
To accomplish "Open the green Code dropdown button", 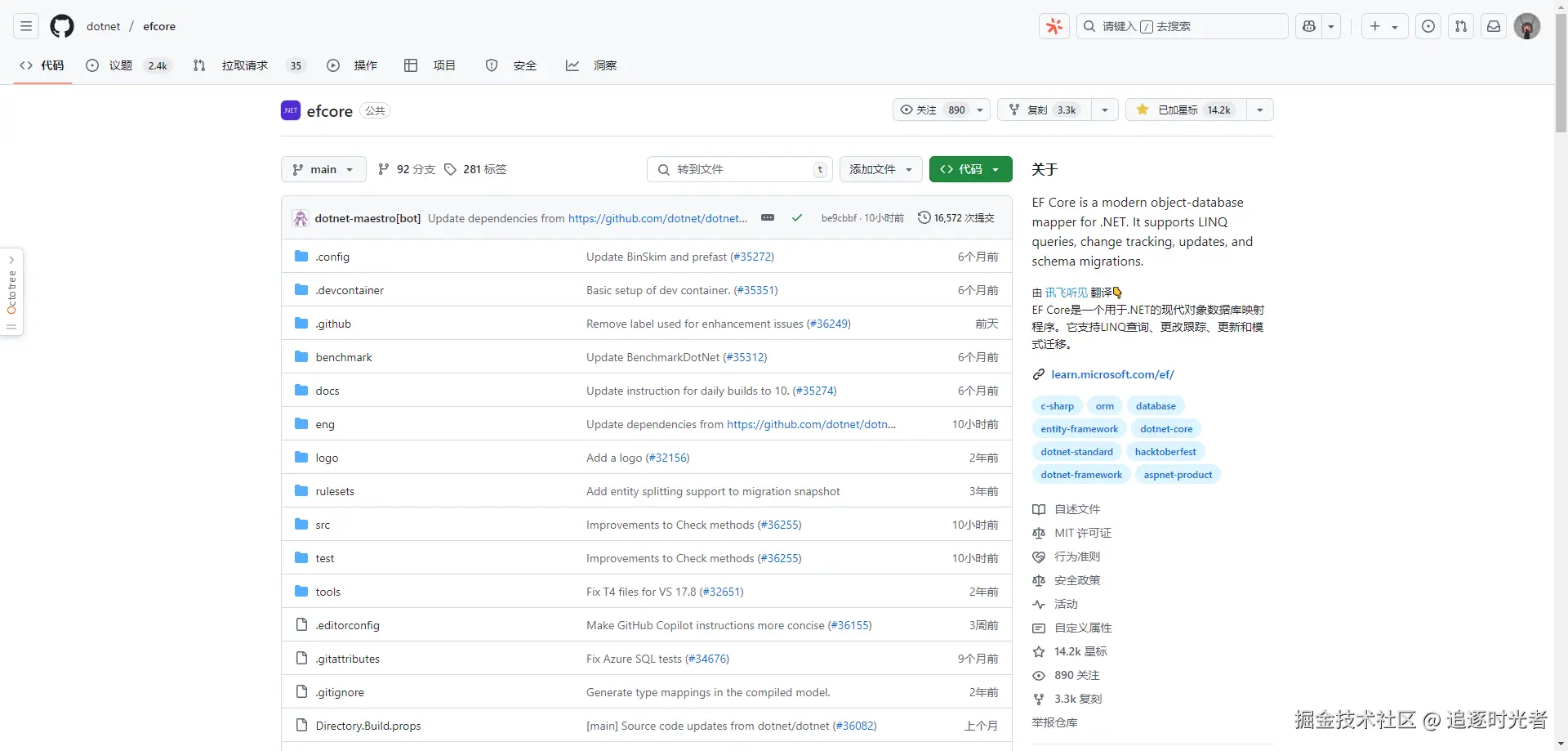I will point(970,169).
